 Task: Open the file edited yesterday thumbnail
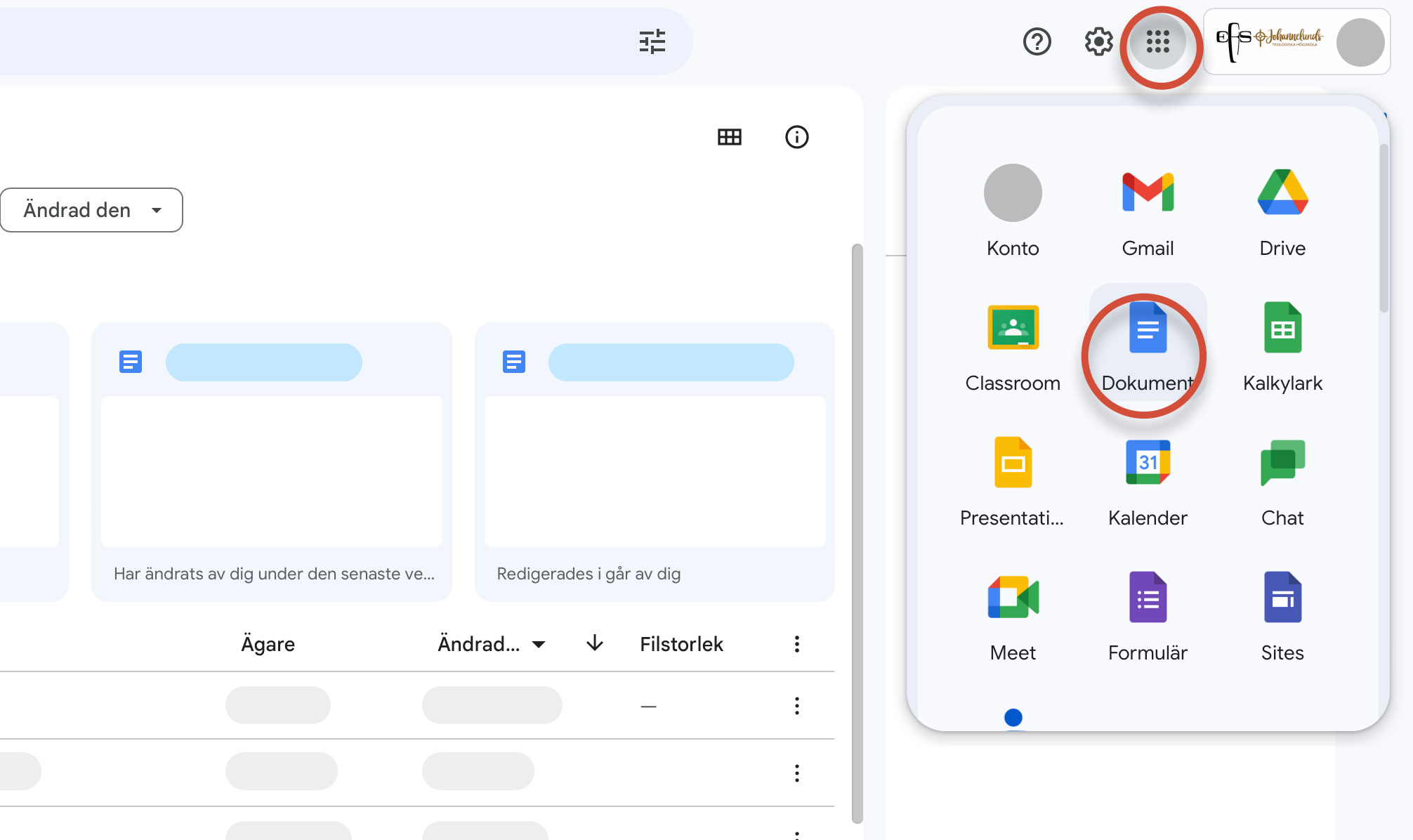pyautogui.click(x=655, y=471)
